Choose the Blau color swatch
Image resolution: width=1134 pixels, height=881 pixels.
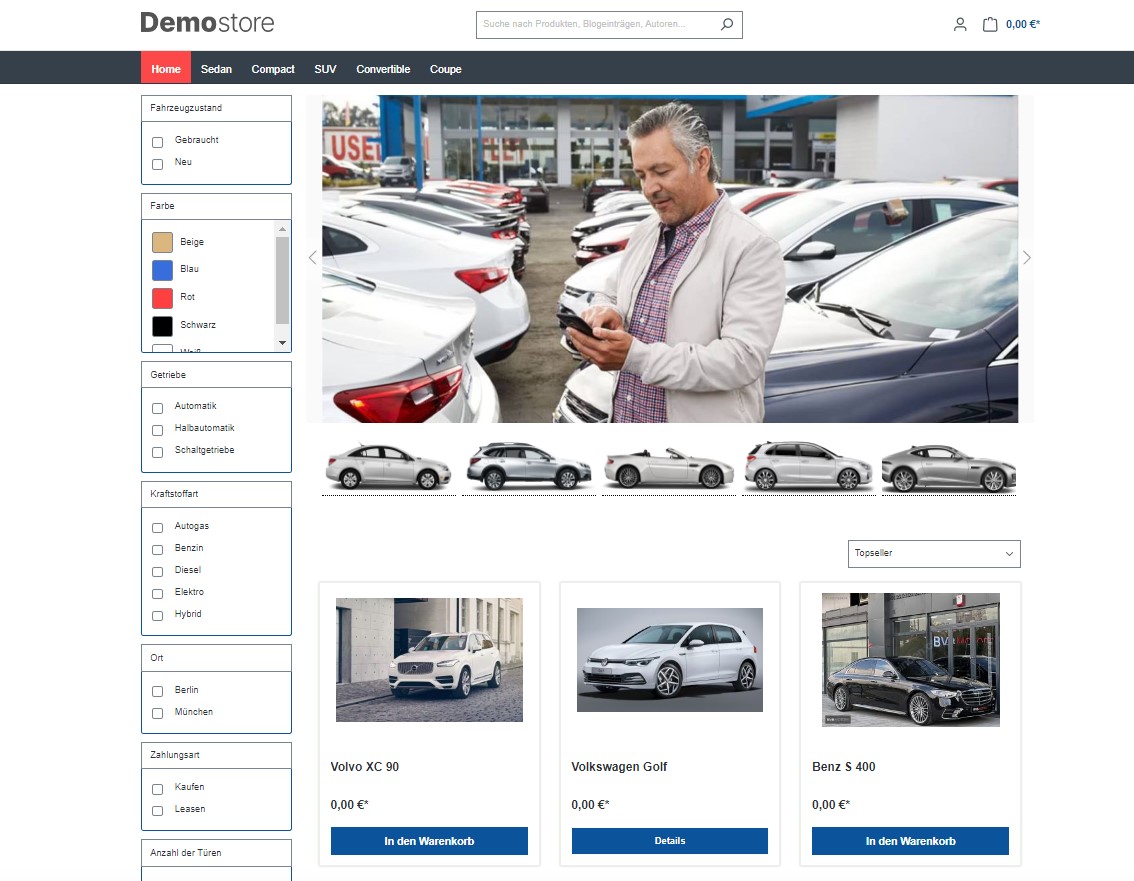click(162, 270)
